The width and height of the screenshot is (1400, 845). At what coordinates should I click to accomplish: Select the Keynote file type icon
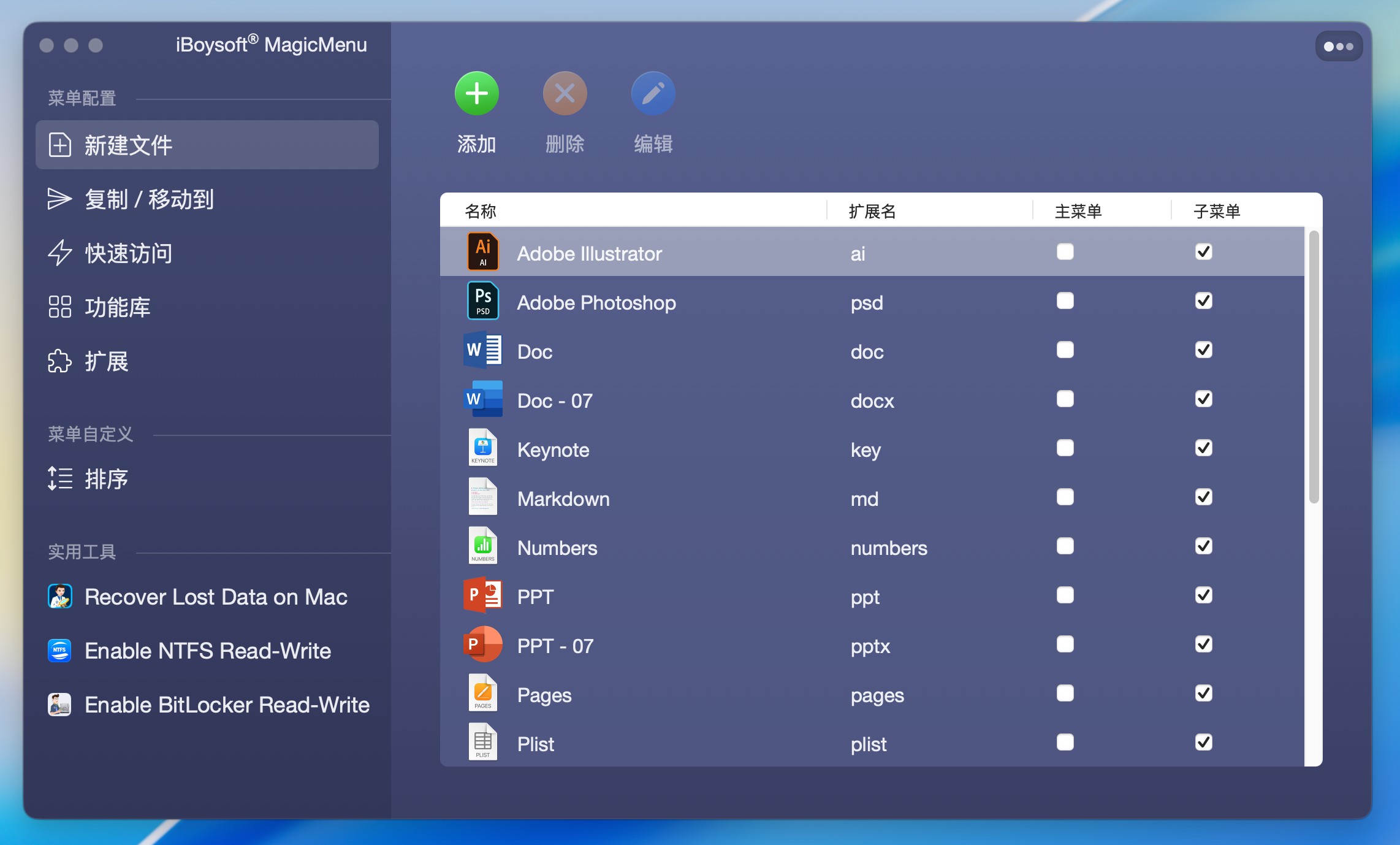pos(483,448)
